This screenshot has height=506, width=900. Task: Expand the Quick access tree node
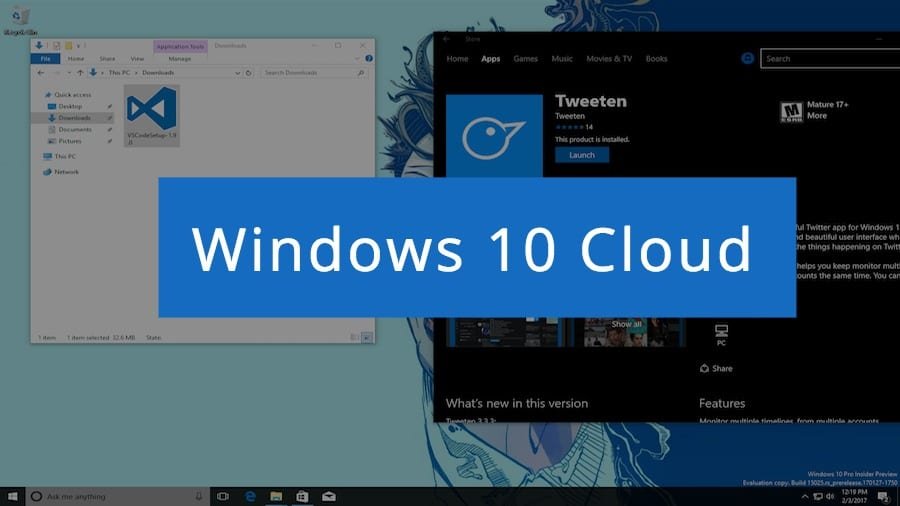click(38, 94)
